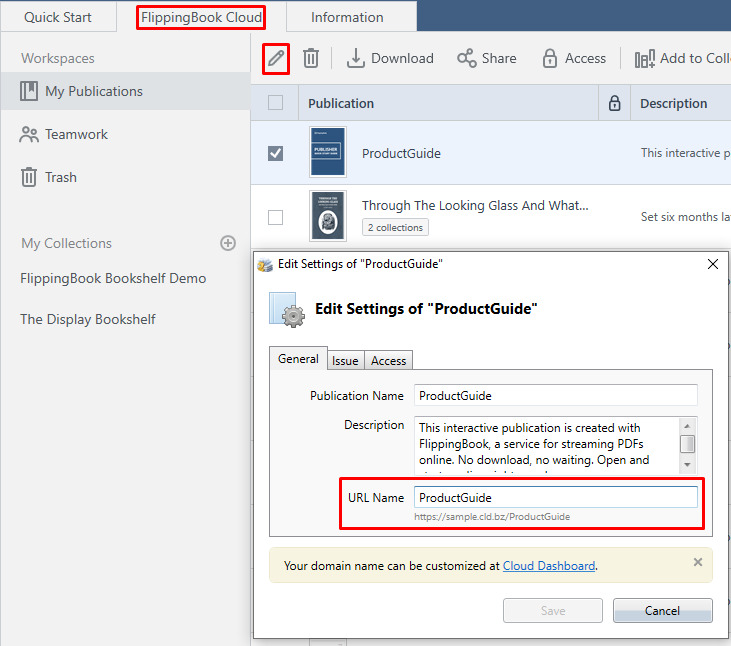
Task: Click the Cancel button
Action: click(662, 611)
